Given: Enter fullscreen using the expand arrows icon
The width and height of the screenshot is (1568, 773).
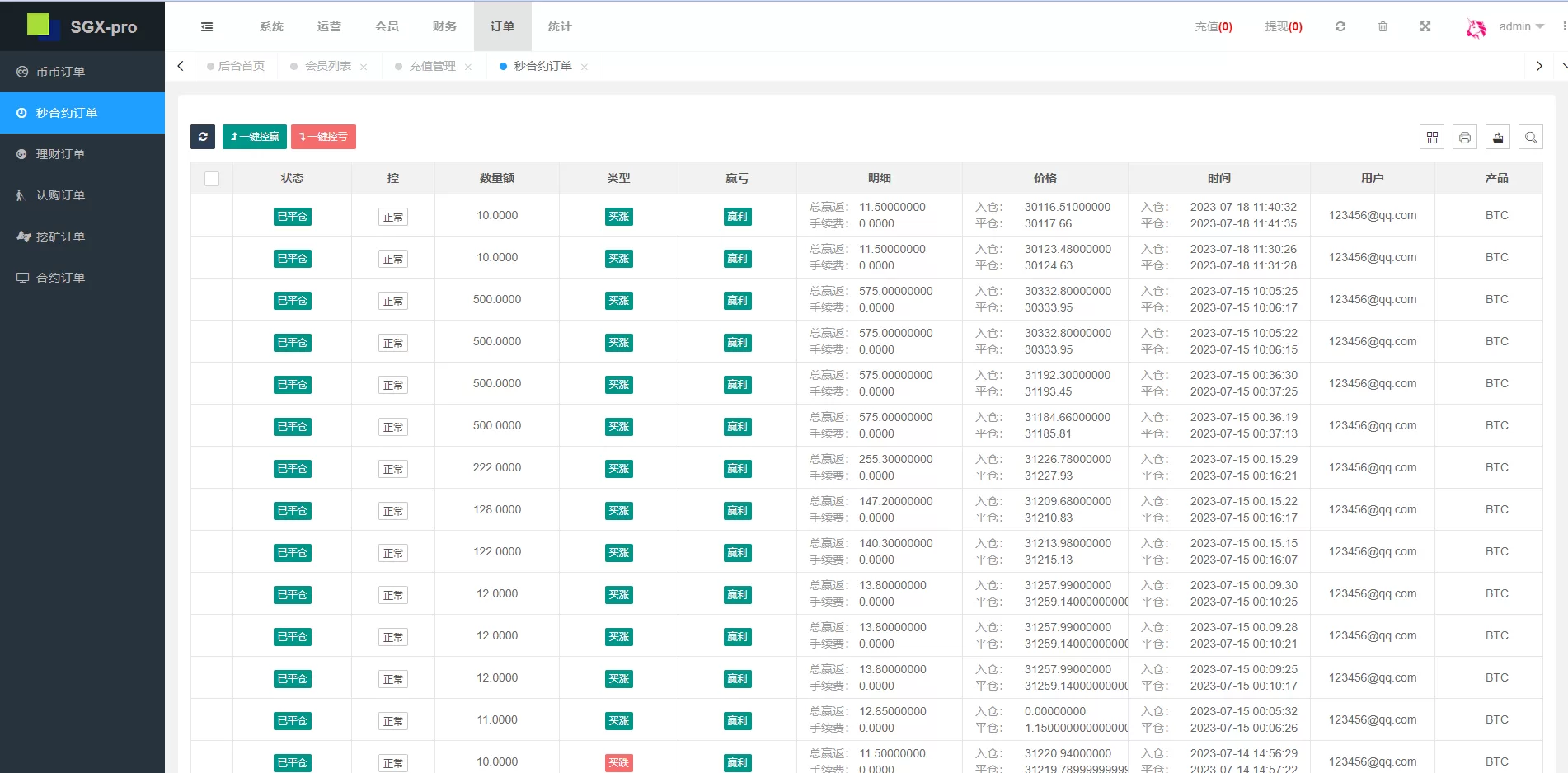Looking at the screenshot, I should (x=1425, y=26).
